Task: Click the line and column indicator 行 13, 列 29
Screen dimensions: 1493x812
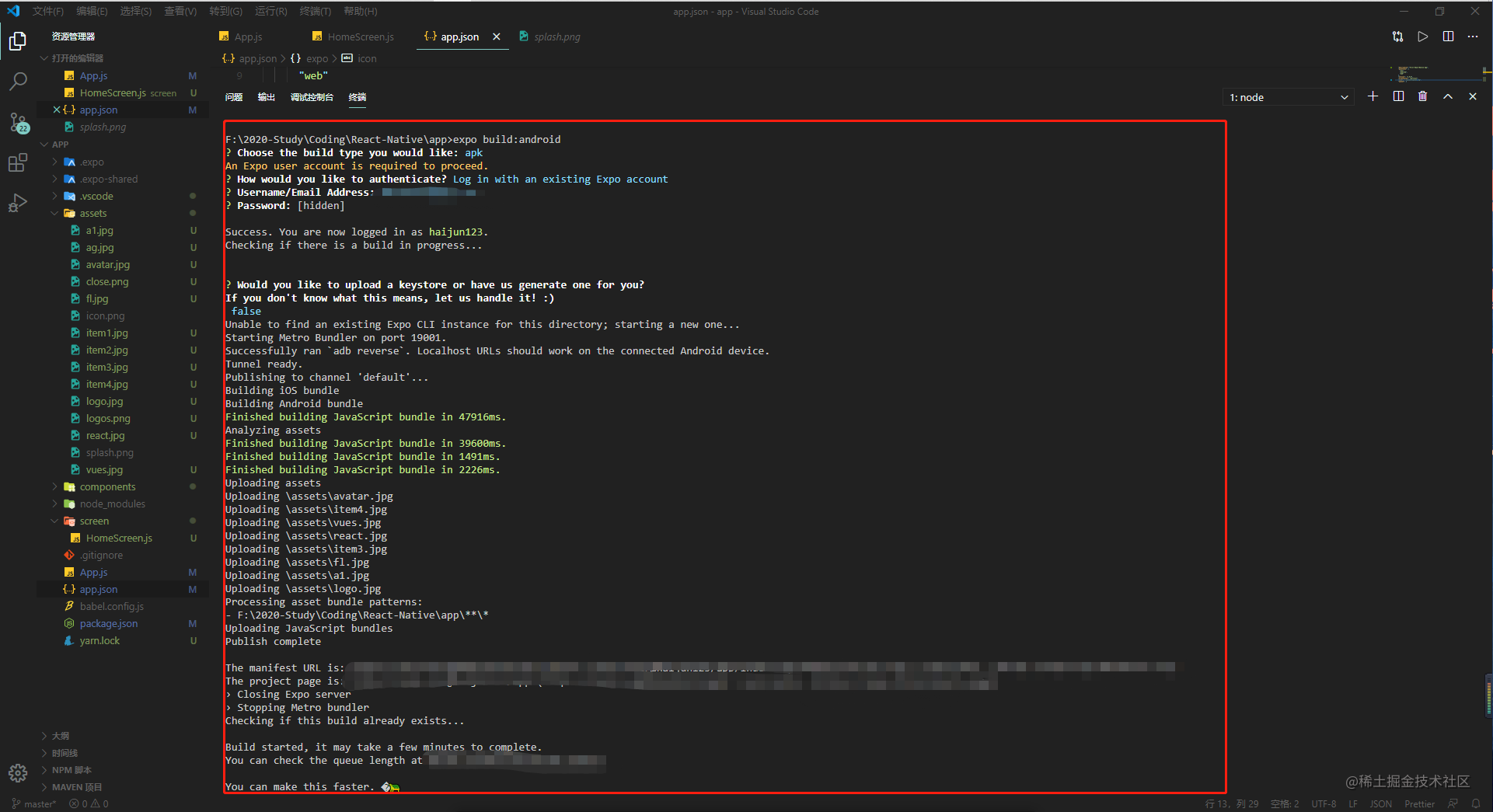Action: click(1231, 804)
